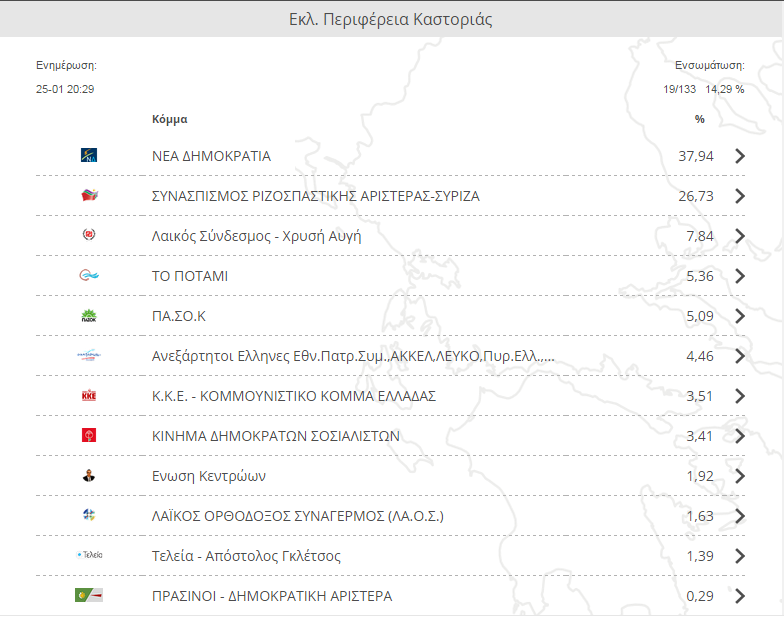Expand the ΚΙΝΗΜΑ ΔΗΜΟΚΡΑΤΩΝ ΣΟΣΙΑΛΙΣΤΩΝ row chevron
784x623 pixels.
pos(740,436)
